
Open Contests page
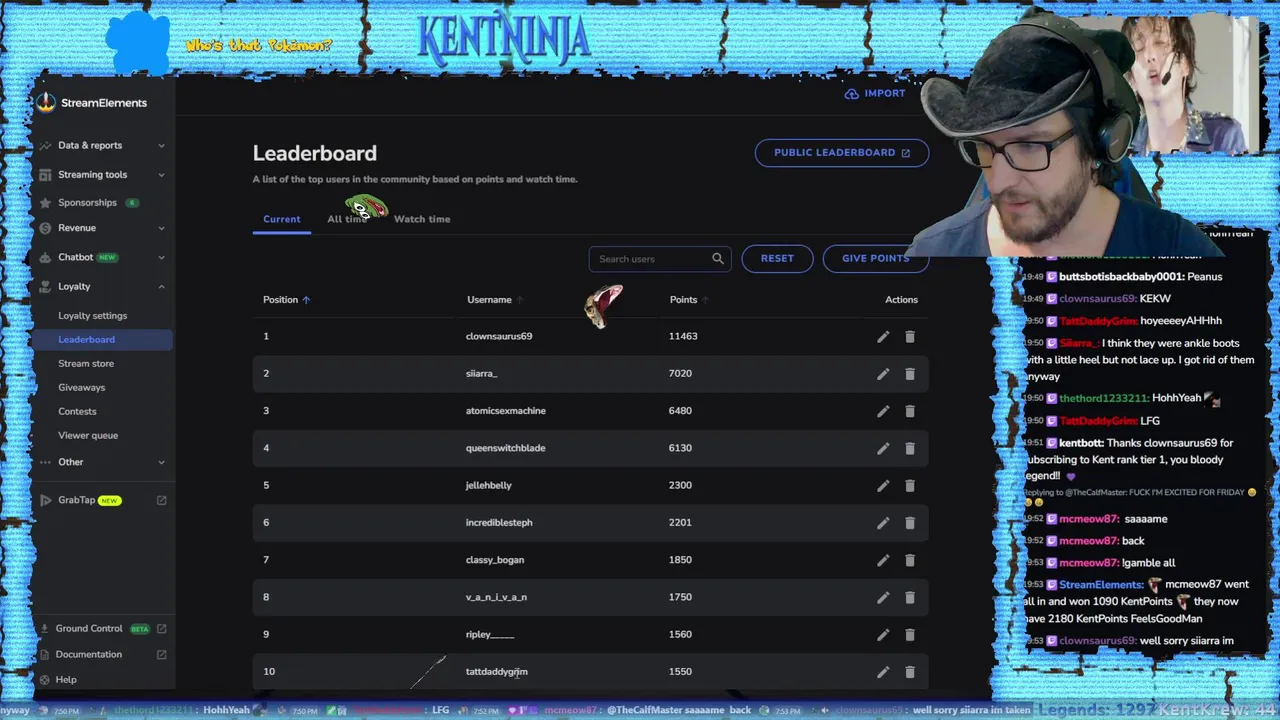click(x=77, y=412)
